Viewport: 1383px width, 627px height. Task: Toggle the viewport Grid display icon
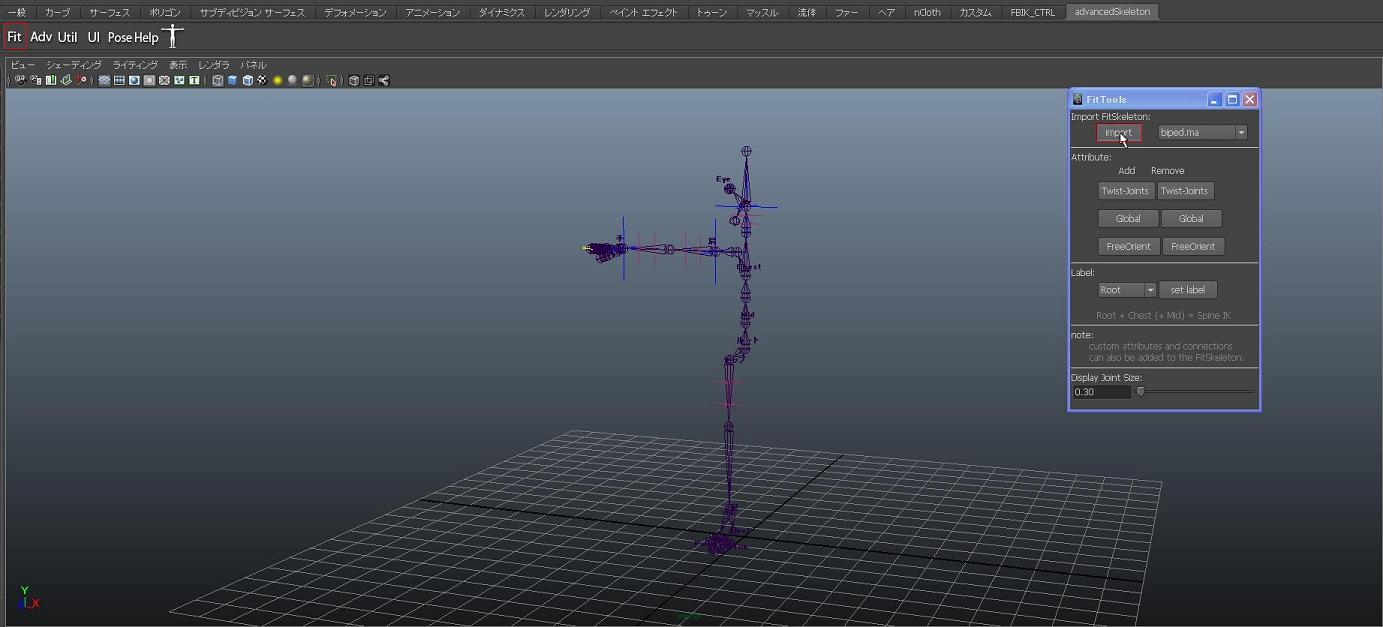104,80
